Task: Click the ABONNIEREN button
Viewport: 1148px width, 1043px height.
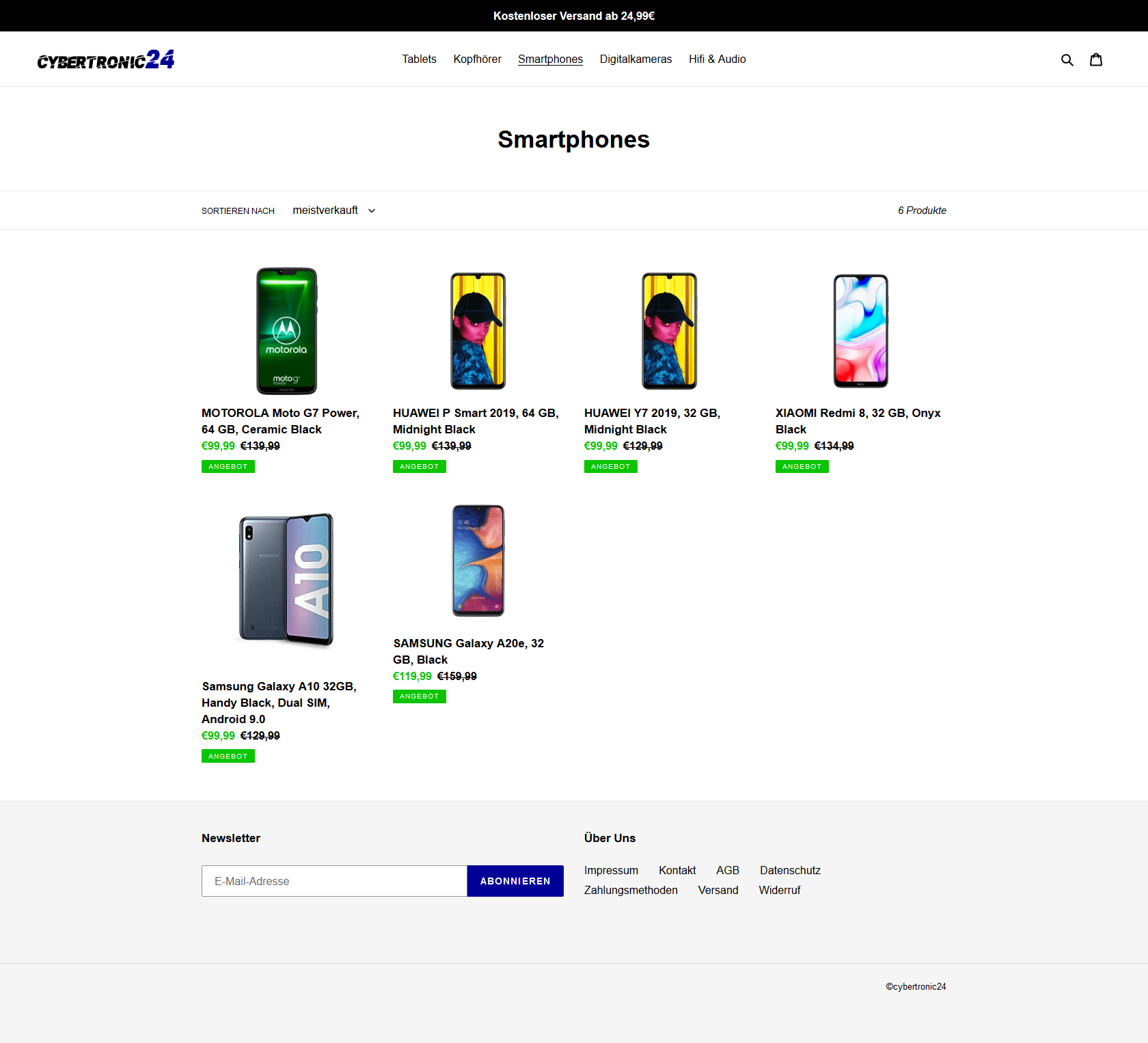Action: tap(515, 881)
